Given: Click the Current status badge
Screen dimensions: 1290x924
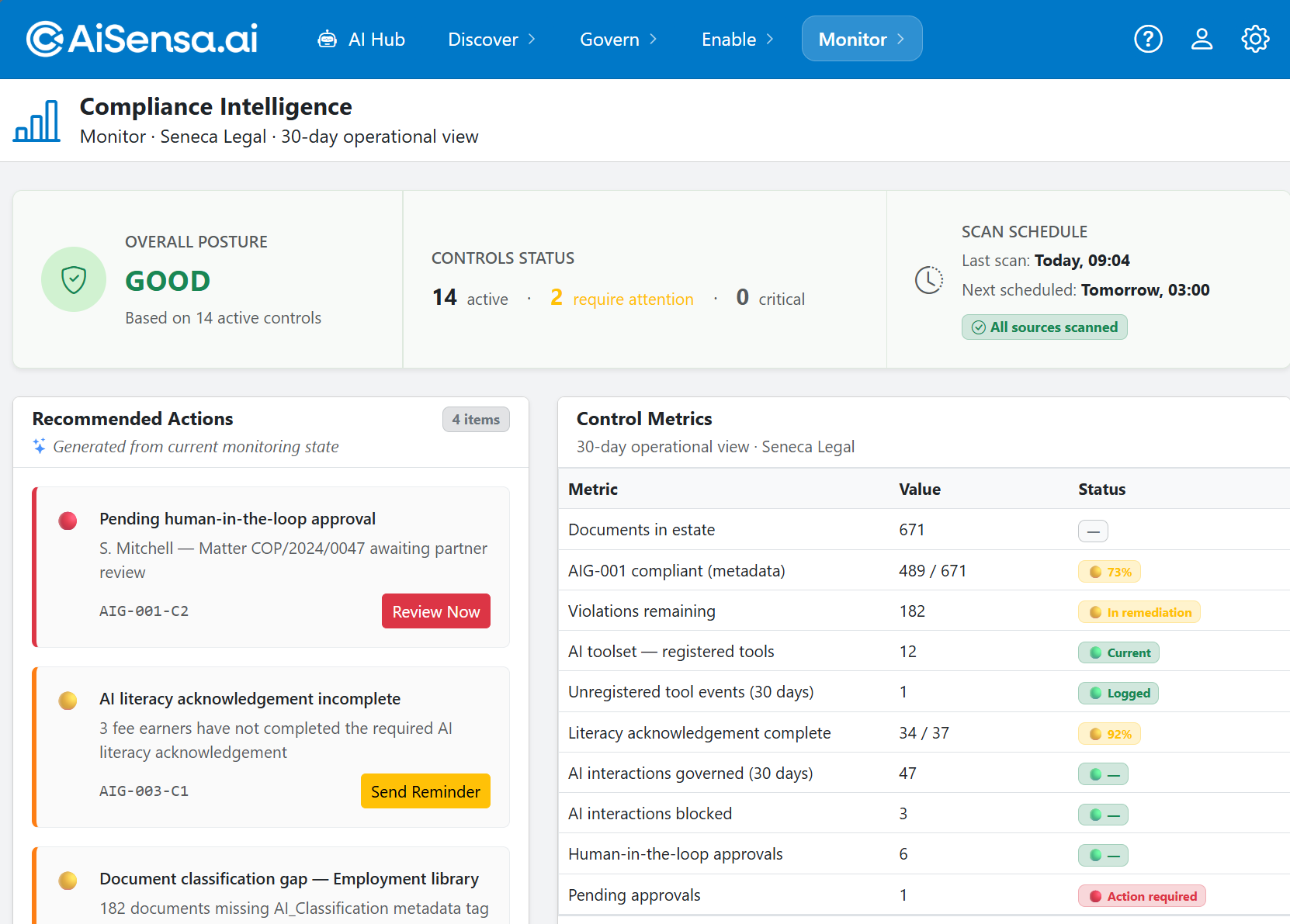Looking at the screenshot, I should pos(1118,652).
